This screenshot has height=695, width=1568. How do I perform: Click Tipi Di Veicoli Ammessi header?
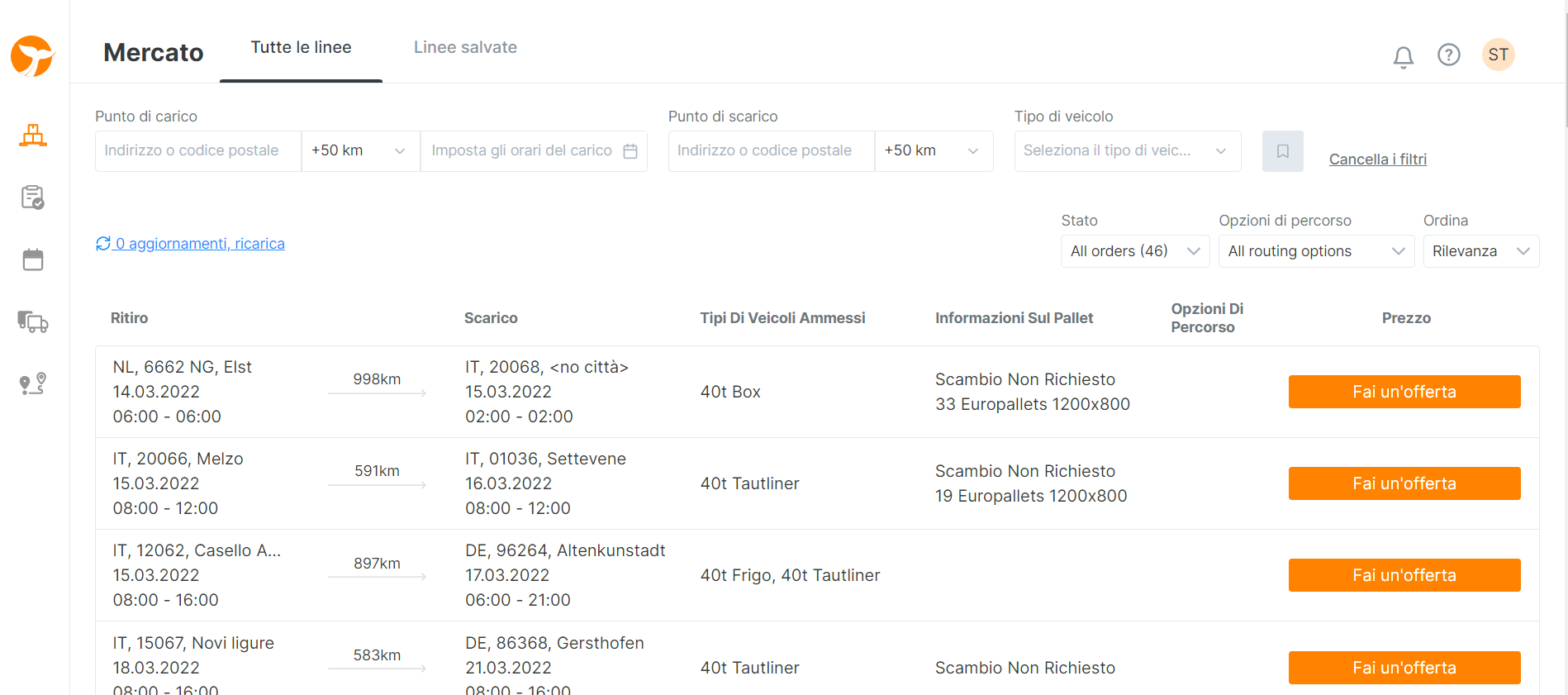pyautogui.click(x=782, y=318)
